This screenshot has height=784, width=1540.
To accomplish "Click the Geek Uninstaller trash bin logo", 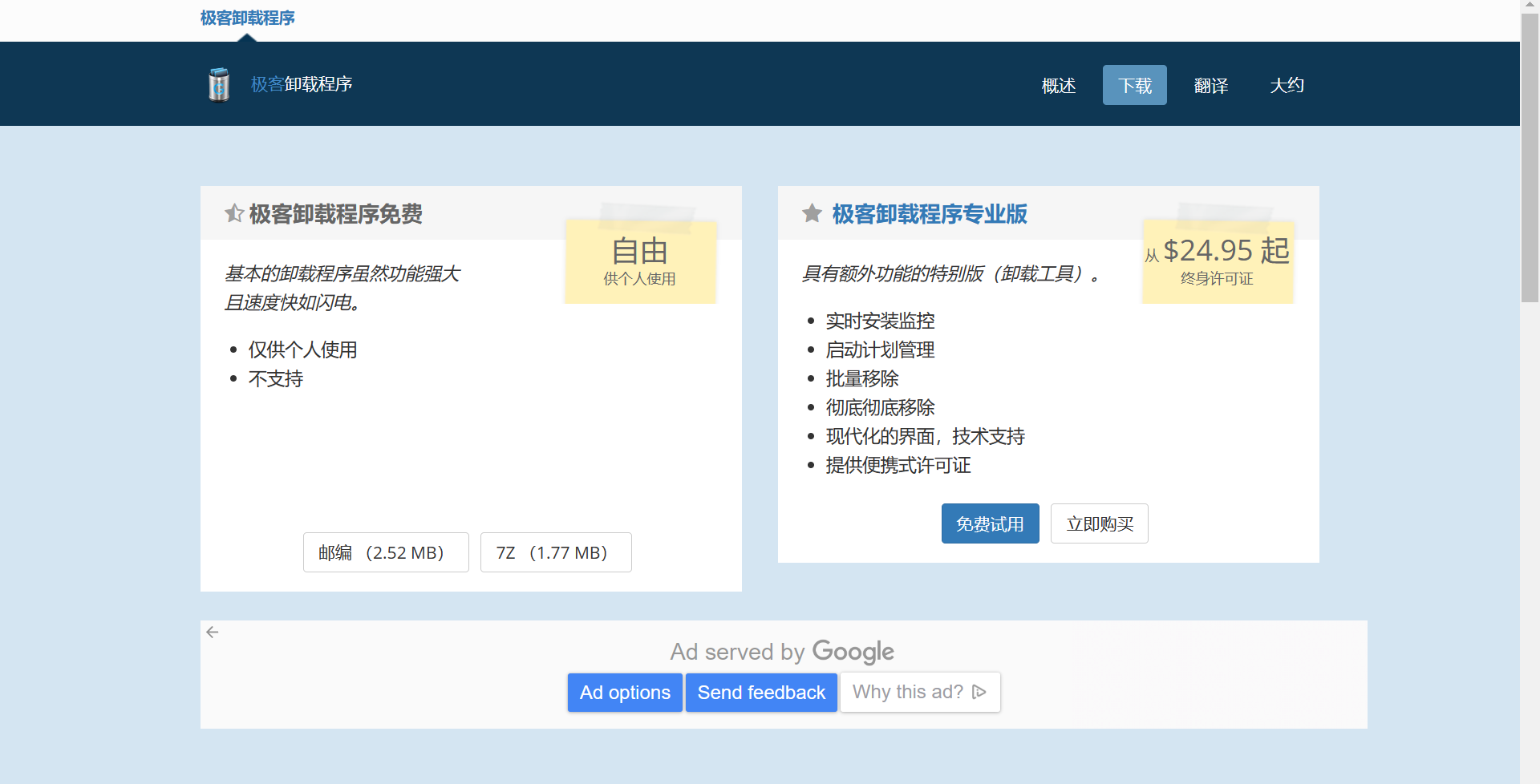I will click(x=217, y=84).
